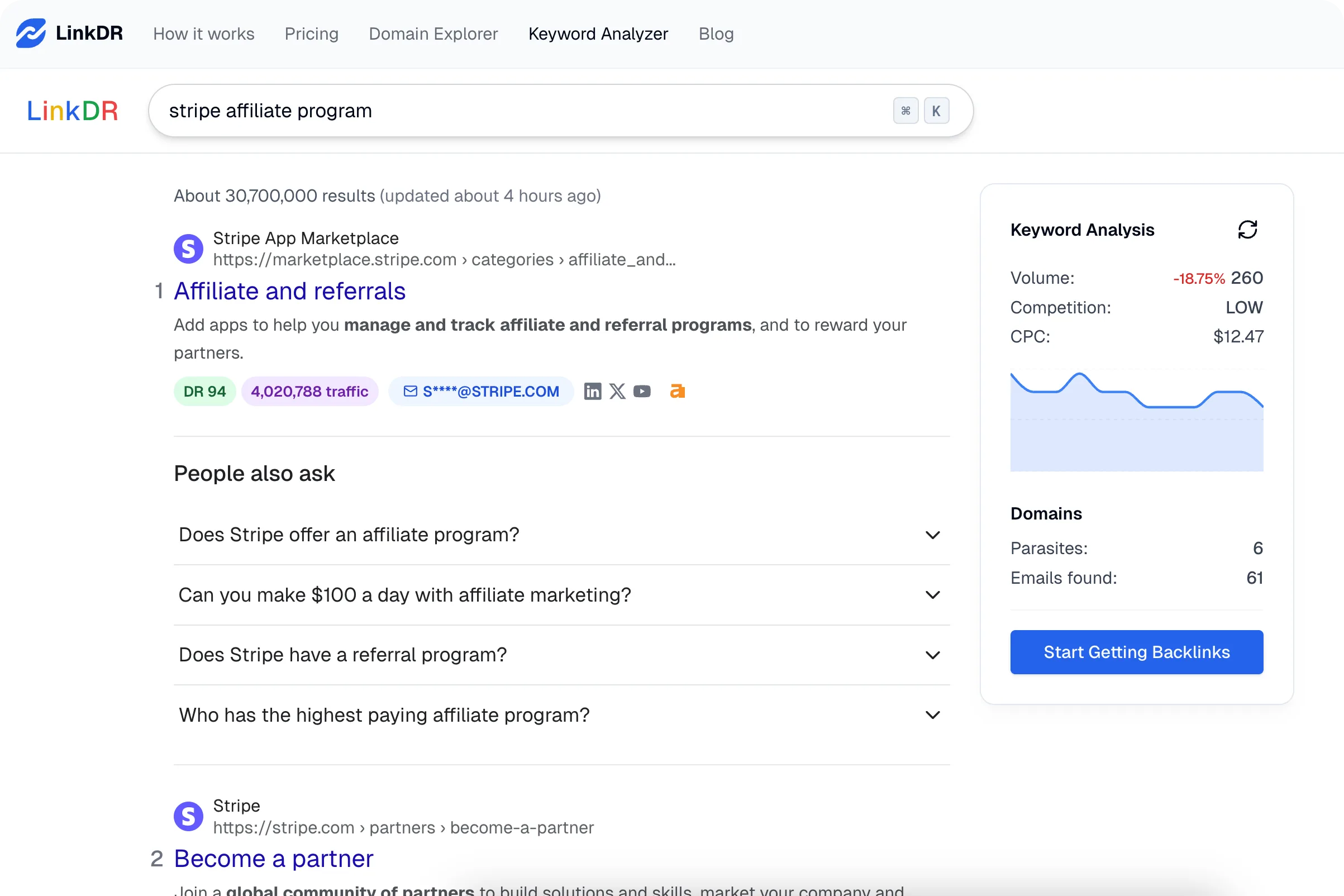Viewport: 1344px width, 896px height.
Task: Expand 'Does Stripe offer an affiliate program?'
Action: point(562,535)
